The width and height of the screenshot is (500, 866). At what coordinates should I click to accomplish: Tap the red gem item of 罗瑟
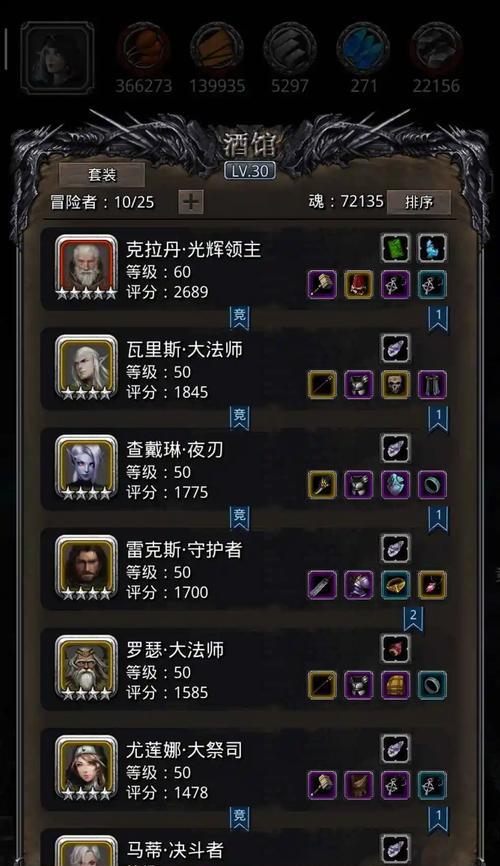click(x=396, y=648)
